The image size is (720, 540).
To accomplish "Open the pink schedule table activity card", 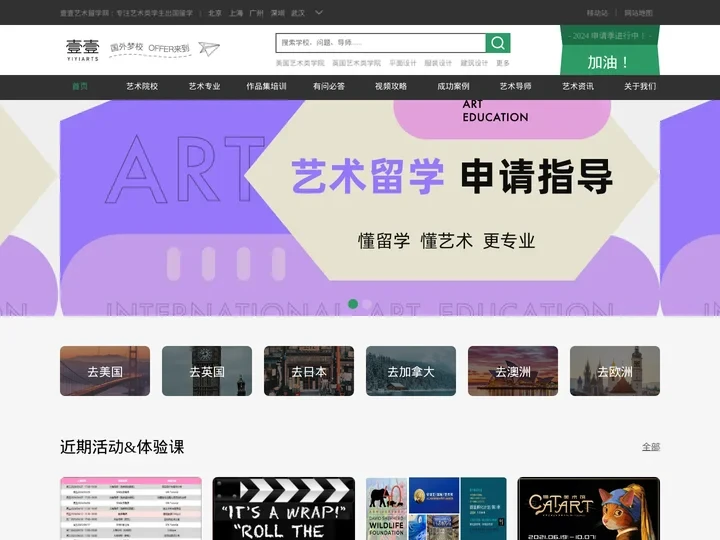I will click(131, 508).
